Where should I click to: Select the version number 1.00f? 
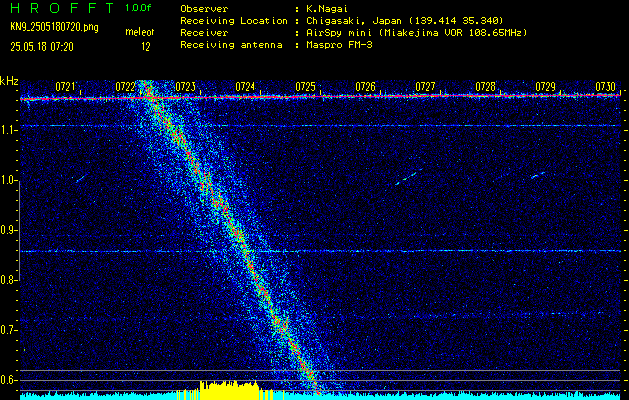pos(138,8)
